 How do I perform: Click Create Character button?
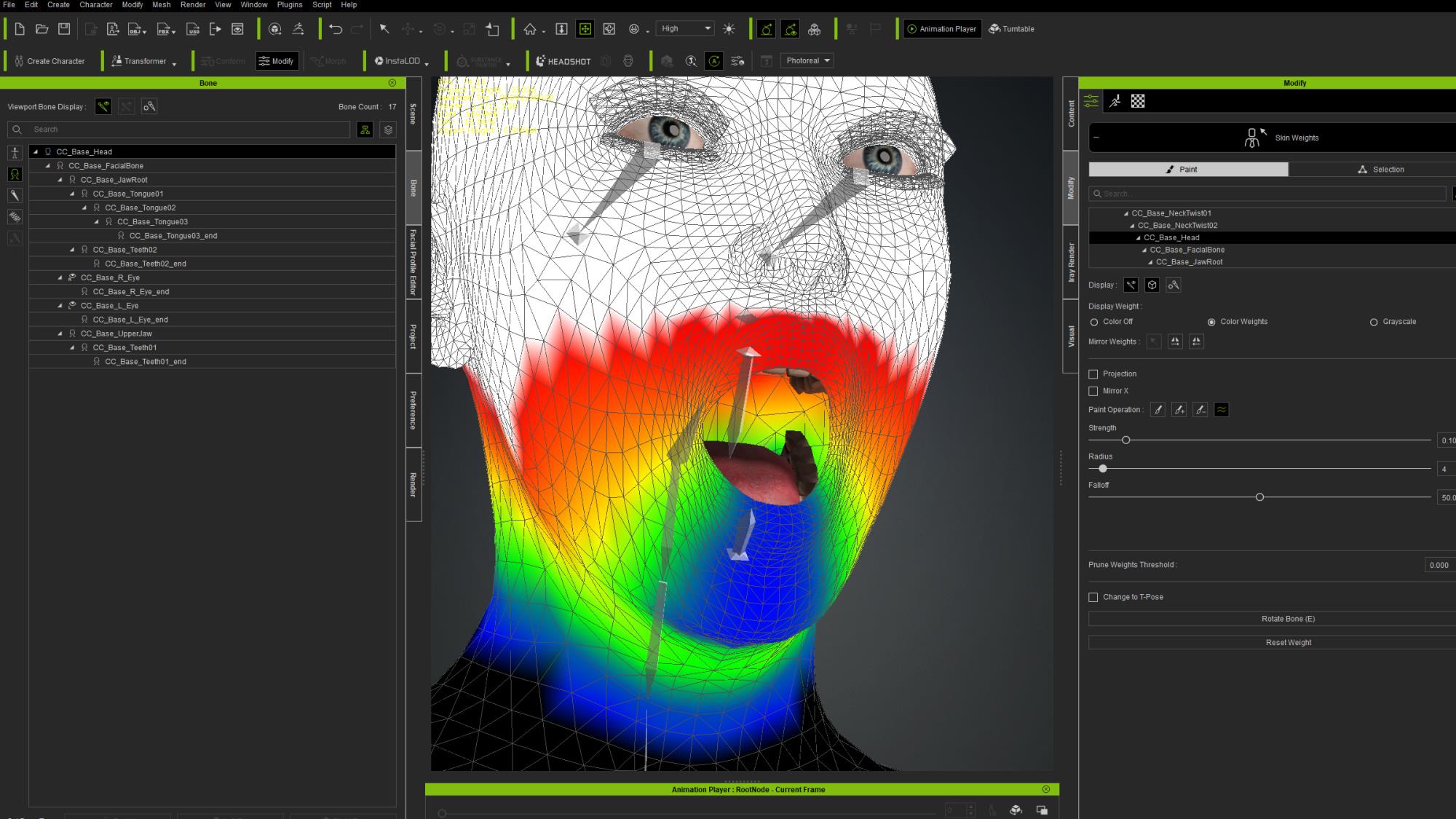50,61
